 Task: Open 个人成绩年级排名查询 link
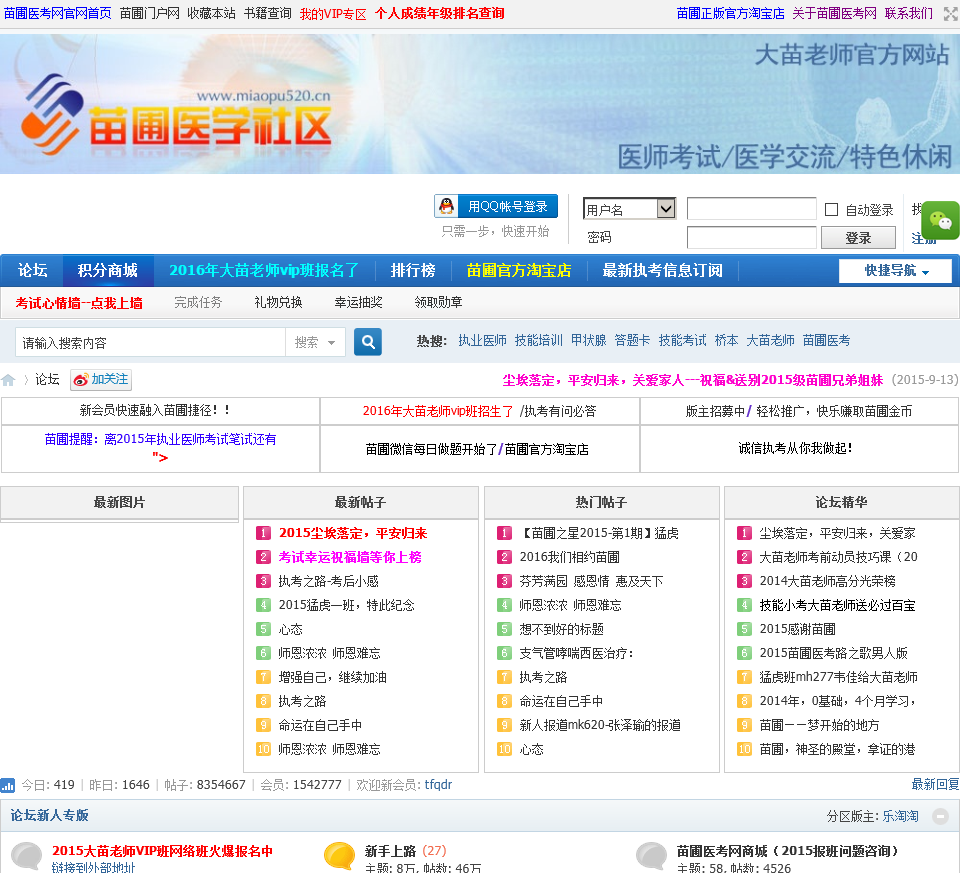point(440,13)
